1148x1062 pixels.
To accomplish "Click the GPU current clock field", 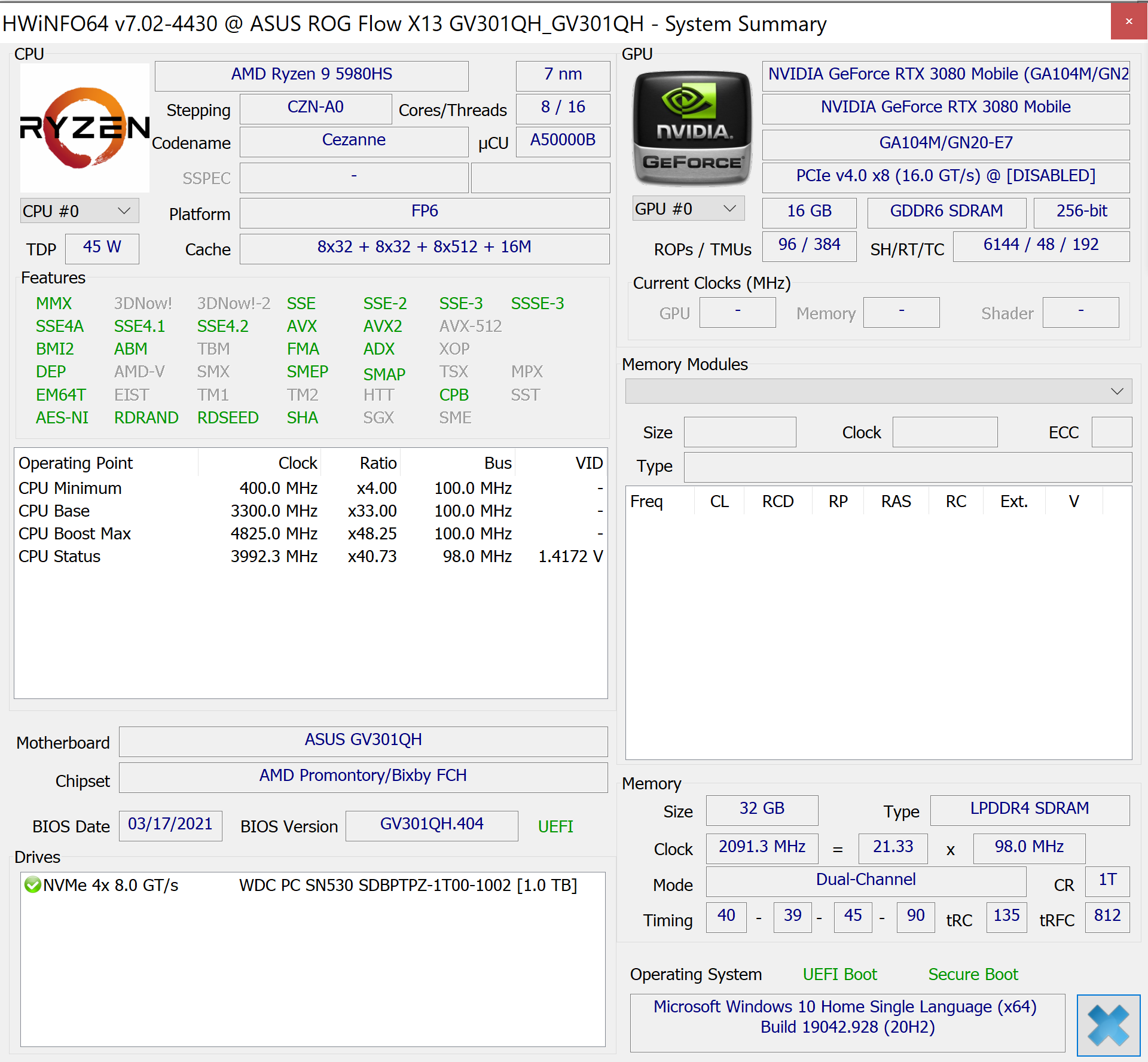I will click(x=737, y=312).
